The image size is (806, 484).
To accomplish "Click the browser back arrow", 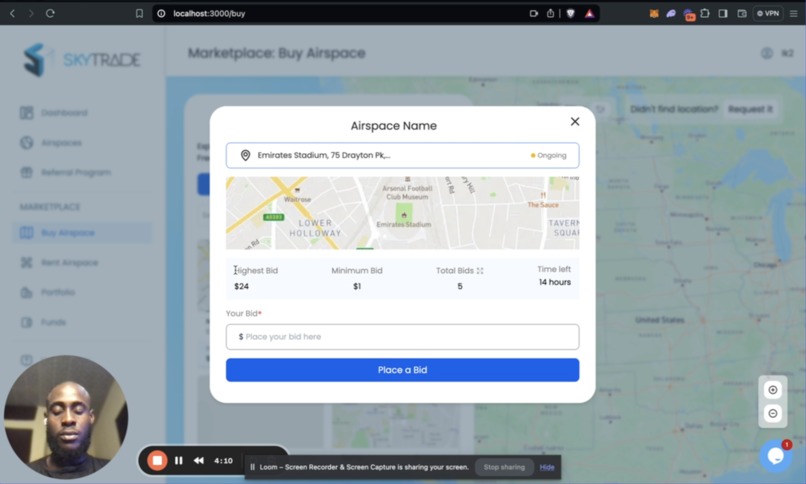I will [x=12, y=13].
